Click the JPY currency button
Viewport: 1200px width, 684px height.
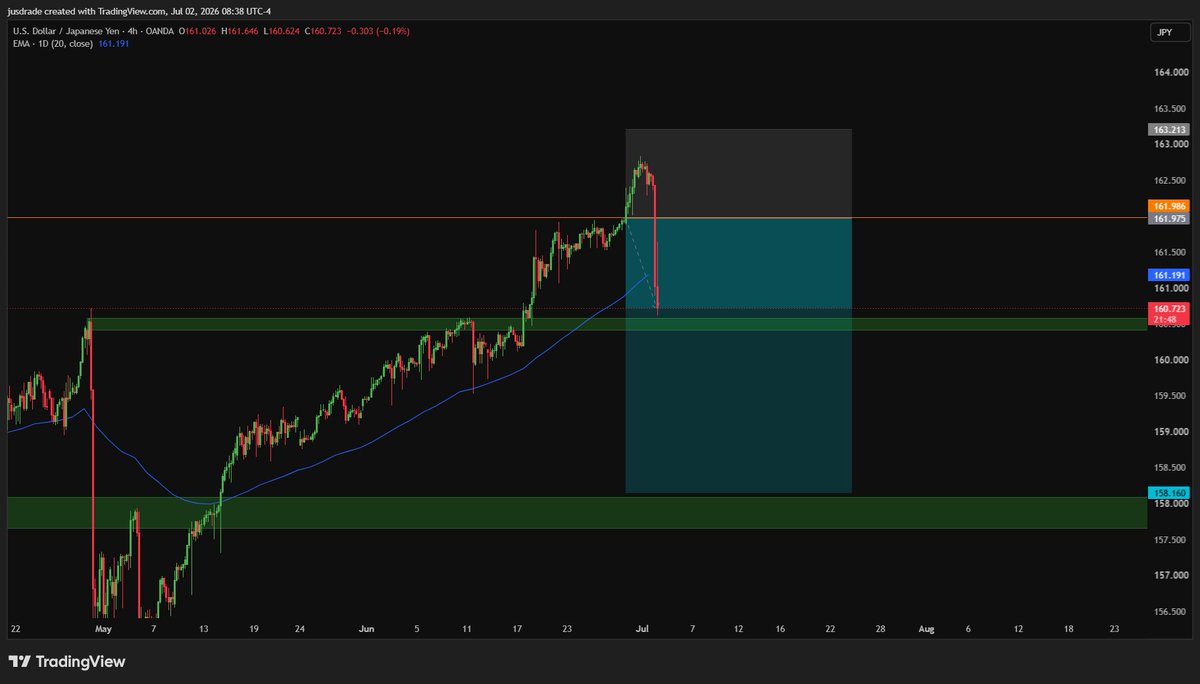(x=1169, y=33)
